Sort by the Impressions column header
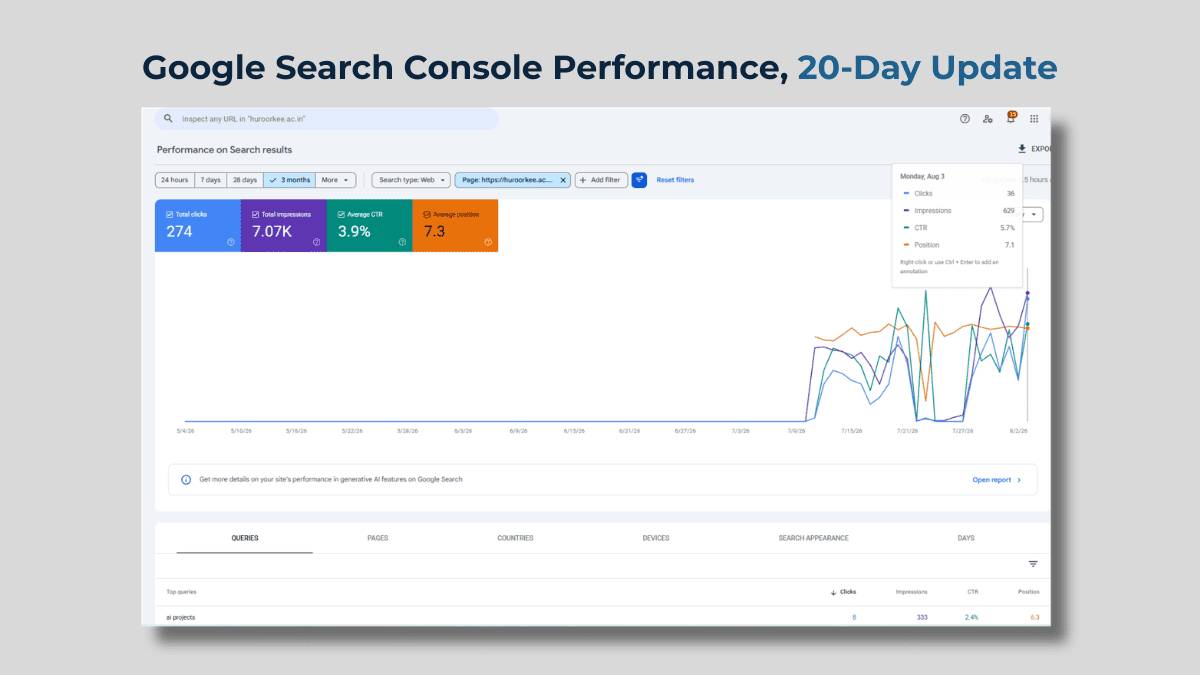The height and width of the screenshot is (675, 1200). click(x=911, y=592)
